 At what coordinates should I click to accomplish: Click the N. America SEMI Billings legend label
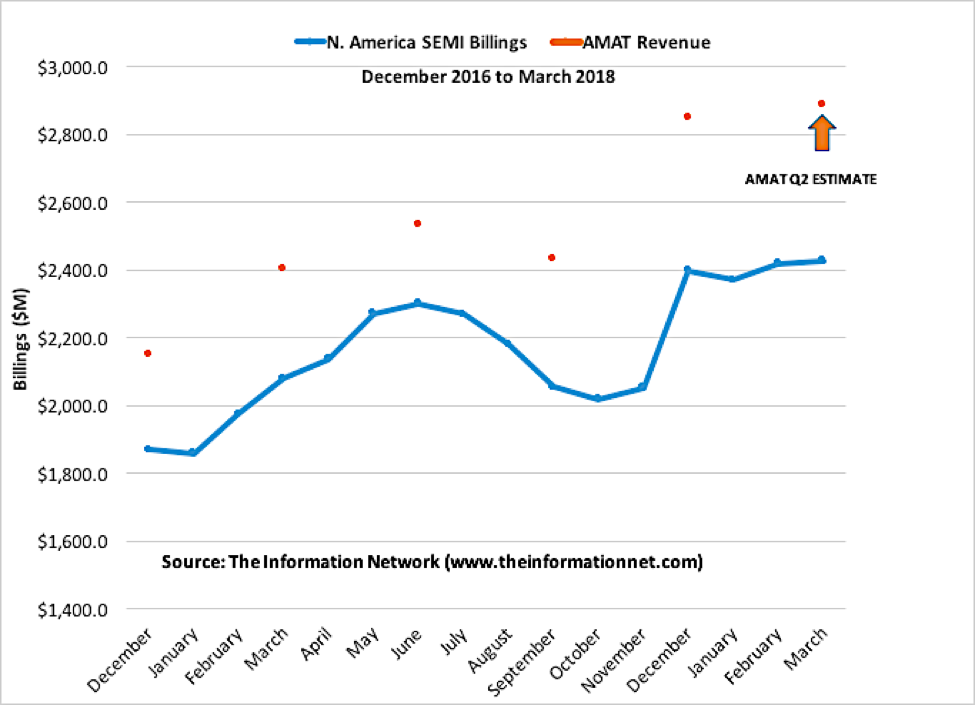tap(427, 42)
